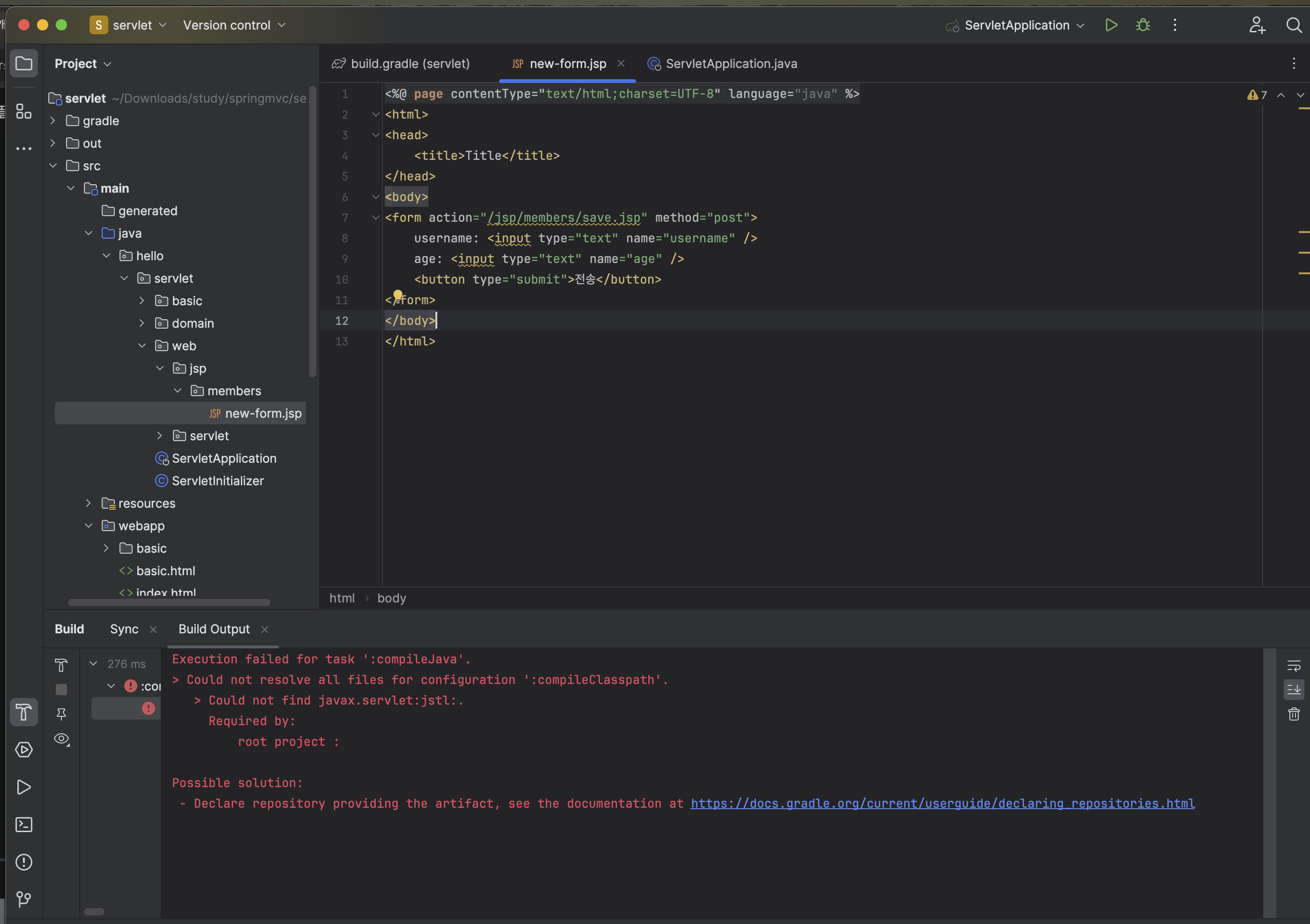Click the yellow intention bulb on line 11
The image size is (1310, 924).
point(397,295)
